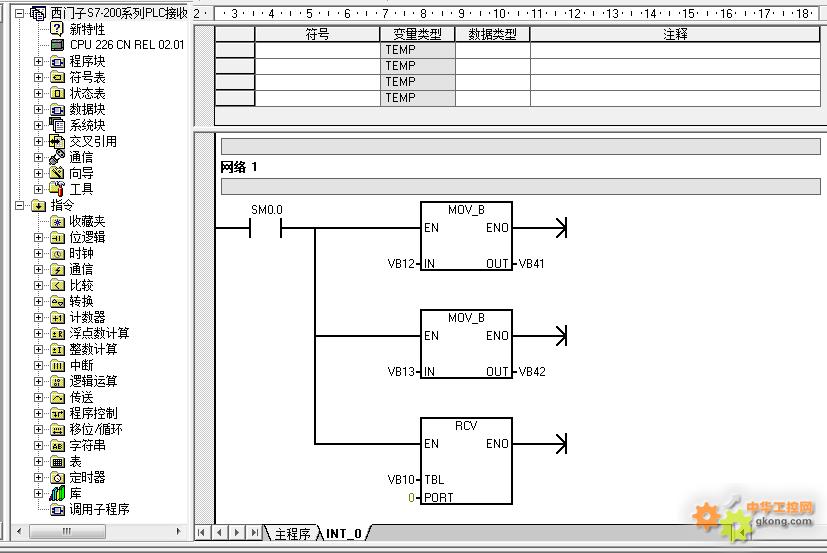Screen dimensions: 827x553
Task: Click the 符号表 symbol table icon
Action: [57, 77]
